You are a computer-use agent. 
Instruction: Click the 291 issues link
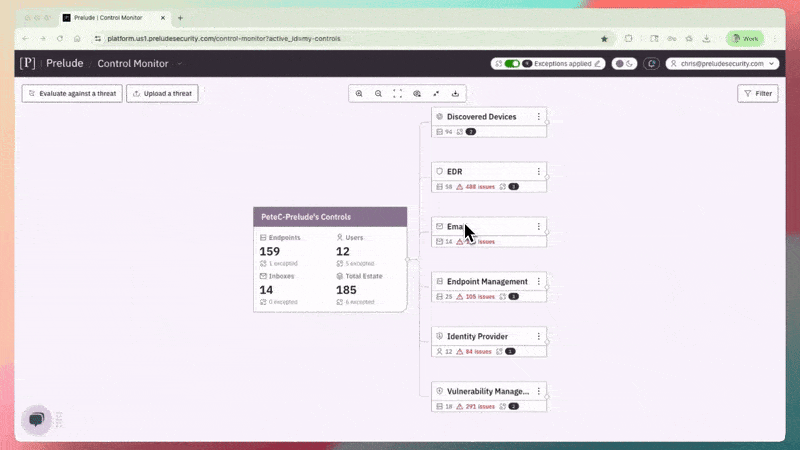pyautogui.click(x=480, y=407)
